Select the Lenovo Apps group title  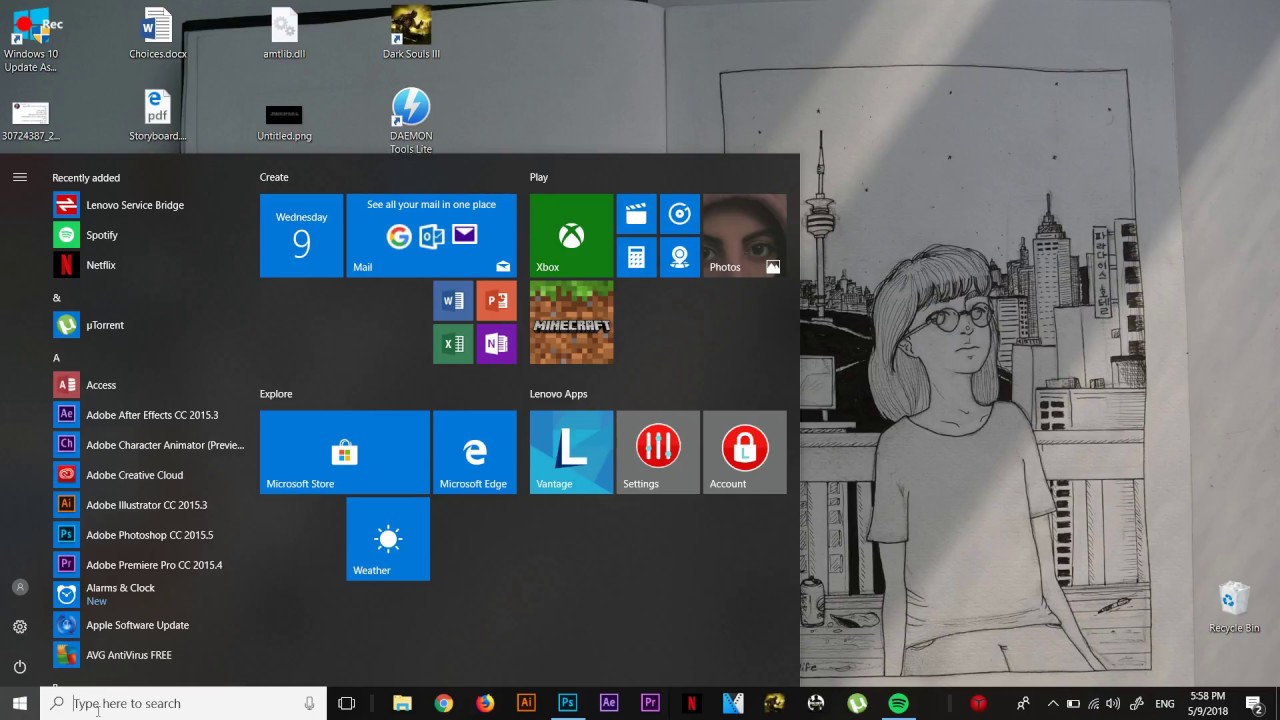pyautogui.click(x=558, y=394)
